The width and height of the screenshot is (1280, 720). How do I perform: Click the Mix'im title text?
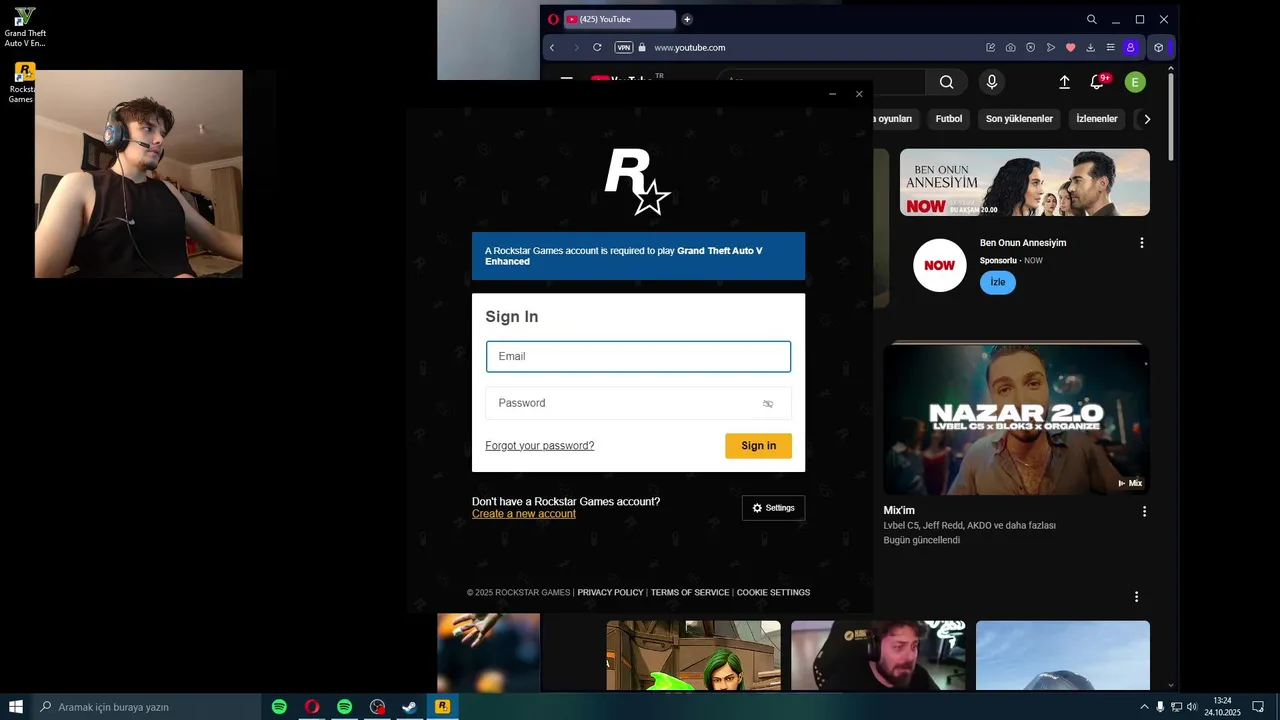pos(899,511)
